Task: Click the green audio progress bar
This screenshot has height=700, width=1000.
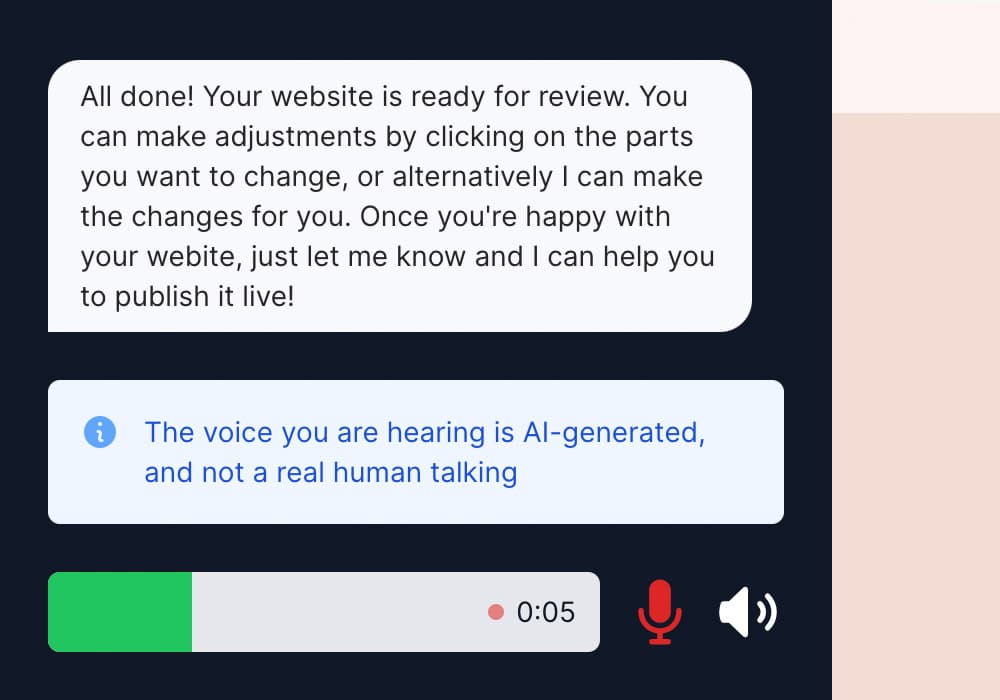Action: click(x=120, y=612)
